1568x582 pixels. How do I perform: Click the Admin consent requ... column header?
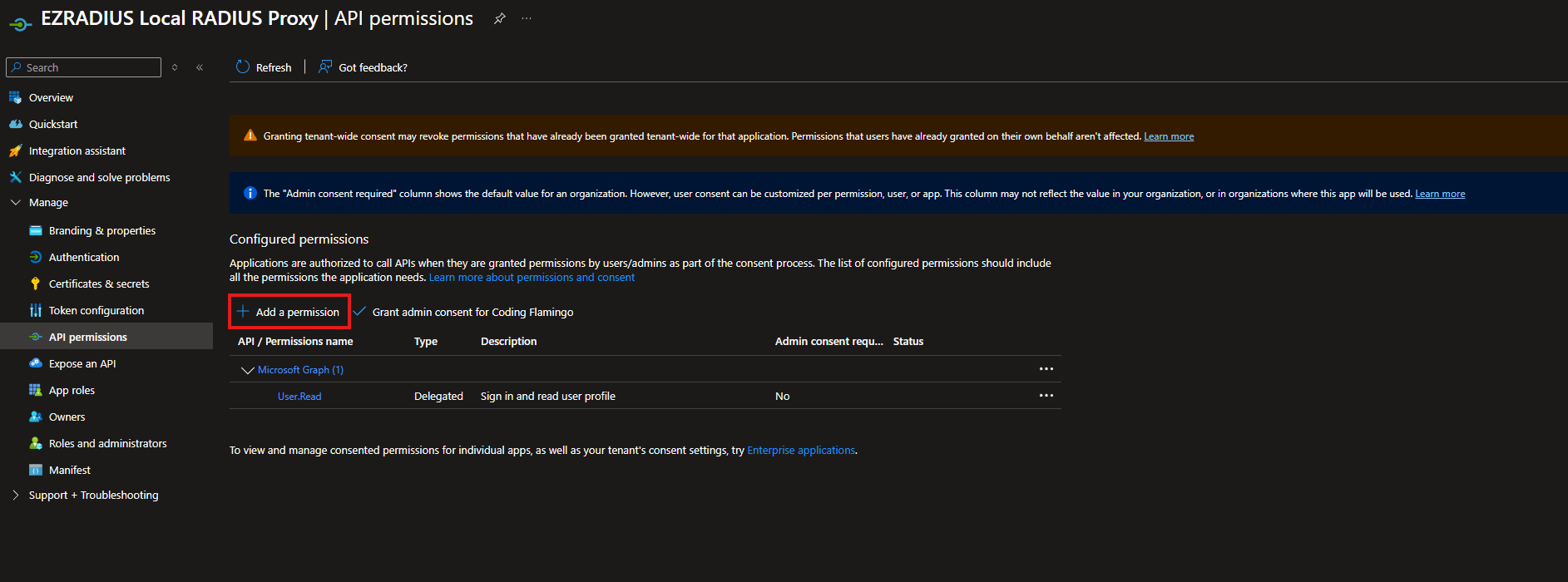[x=829, y=342]
